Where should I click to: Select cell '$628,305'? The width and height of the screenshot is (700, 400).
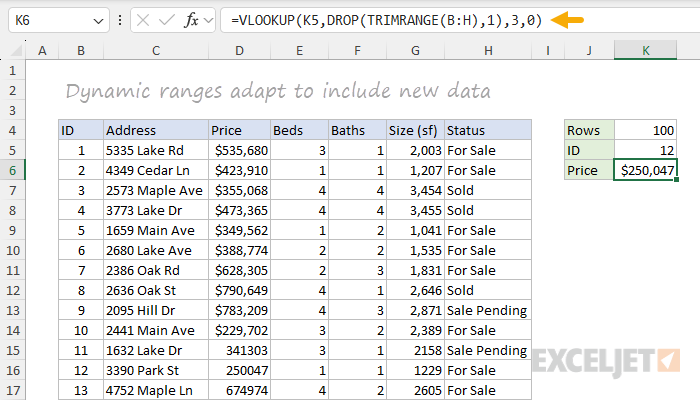coord(239,270)
